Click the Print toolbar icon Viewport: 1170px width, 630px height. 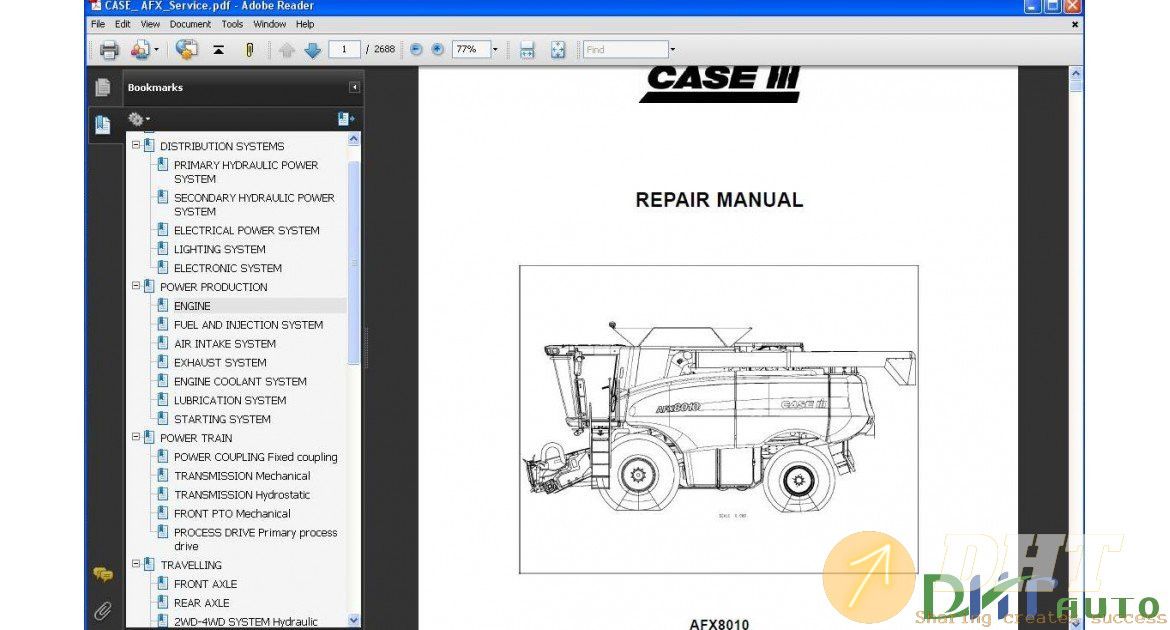pyautogui.click(x=109, y=50)
